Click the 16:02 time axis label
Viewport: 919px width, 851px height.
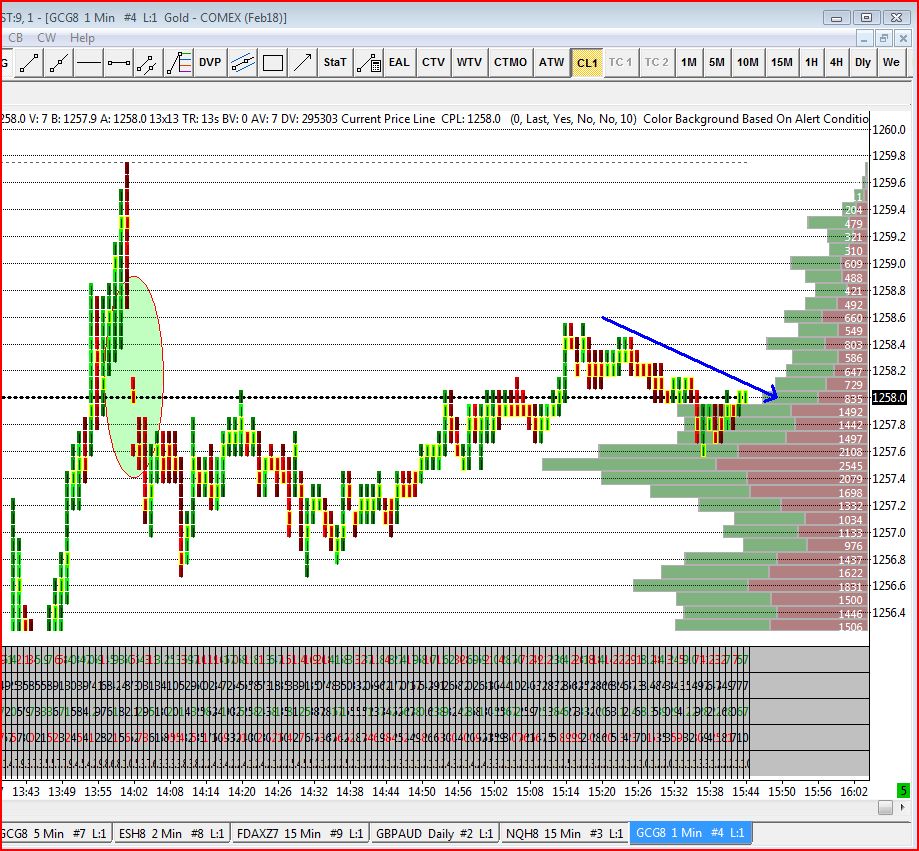(x=854, y=792)
